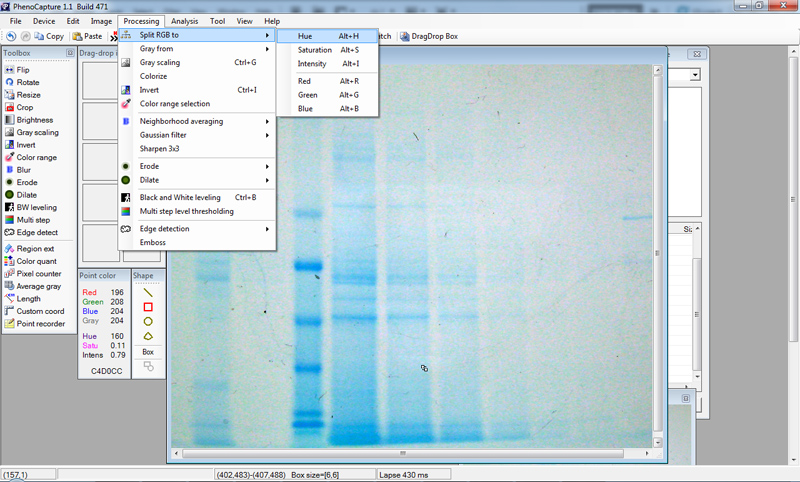The width and height of the screenshot is (800, 482).
Task: Select the polygon shape tool
Action: (148, 336)
